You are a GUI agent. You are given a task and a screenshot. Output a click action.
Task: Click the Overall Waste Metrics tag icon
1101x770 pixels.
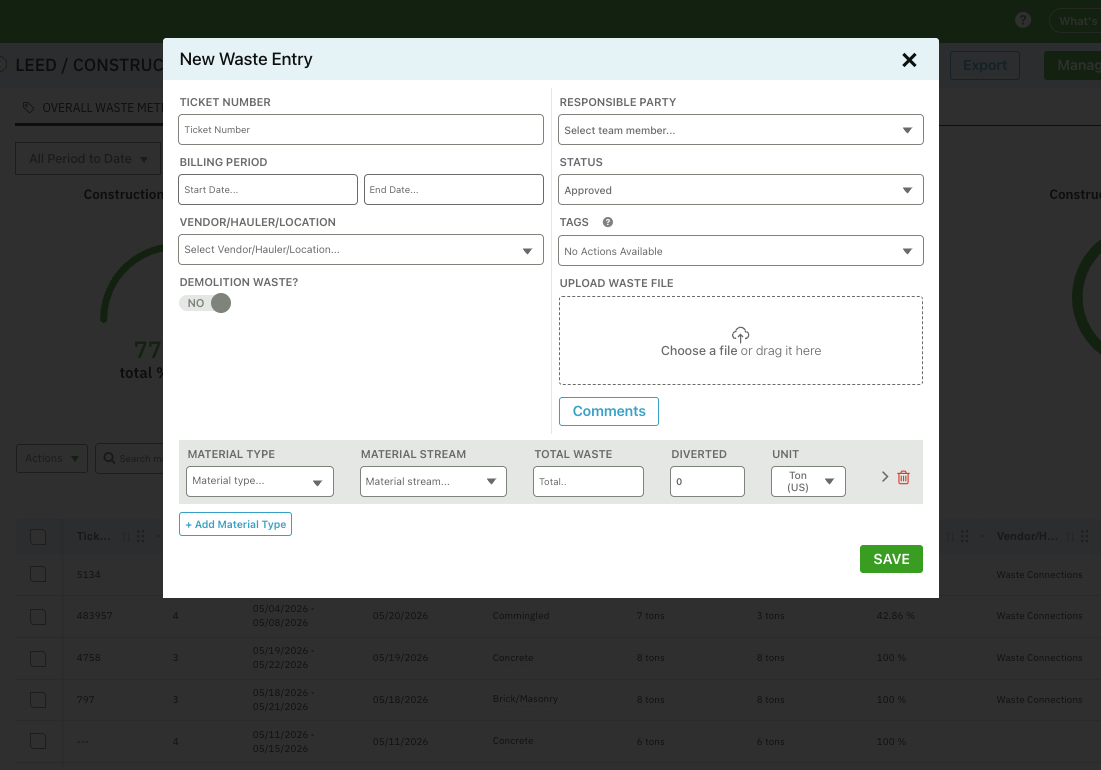(x=28, y=107)
